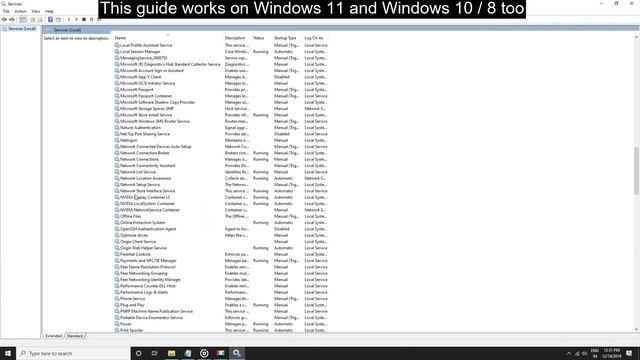Image resolution: width=640 pixels, height=360 pixels.
Task: Click the blue Help icon in the toolbar
Action: [50, 20]
